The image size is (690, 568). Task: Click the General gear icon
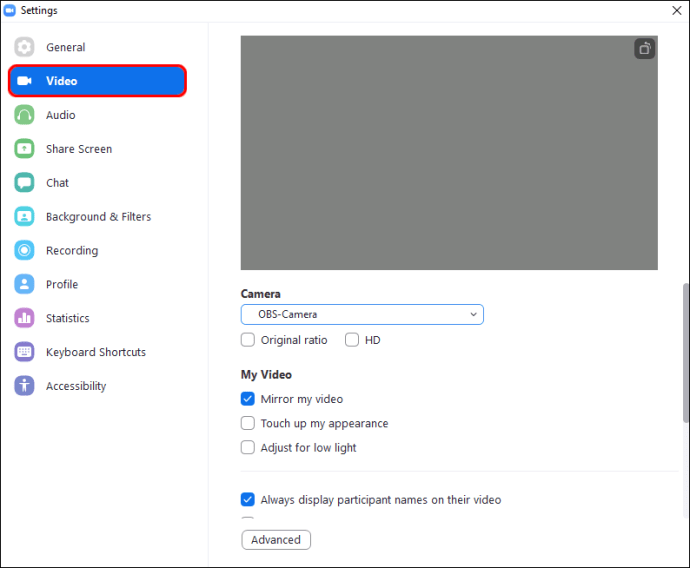(24, 47)
